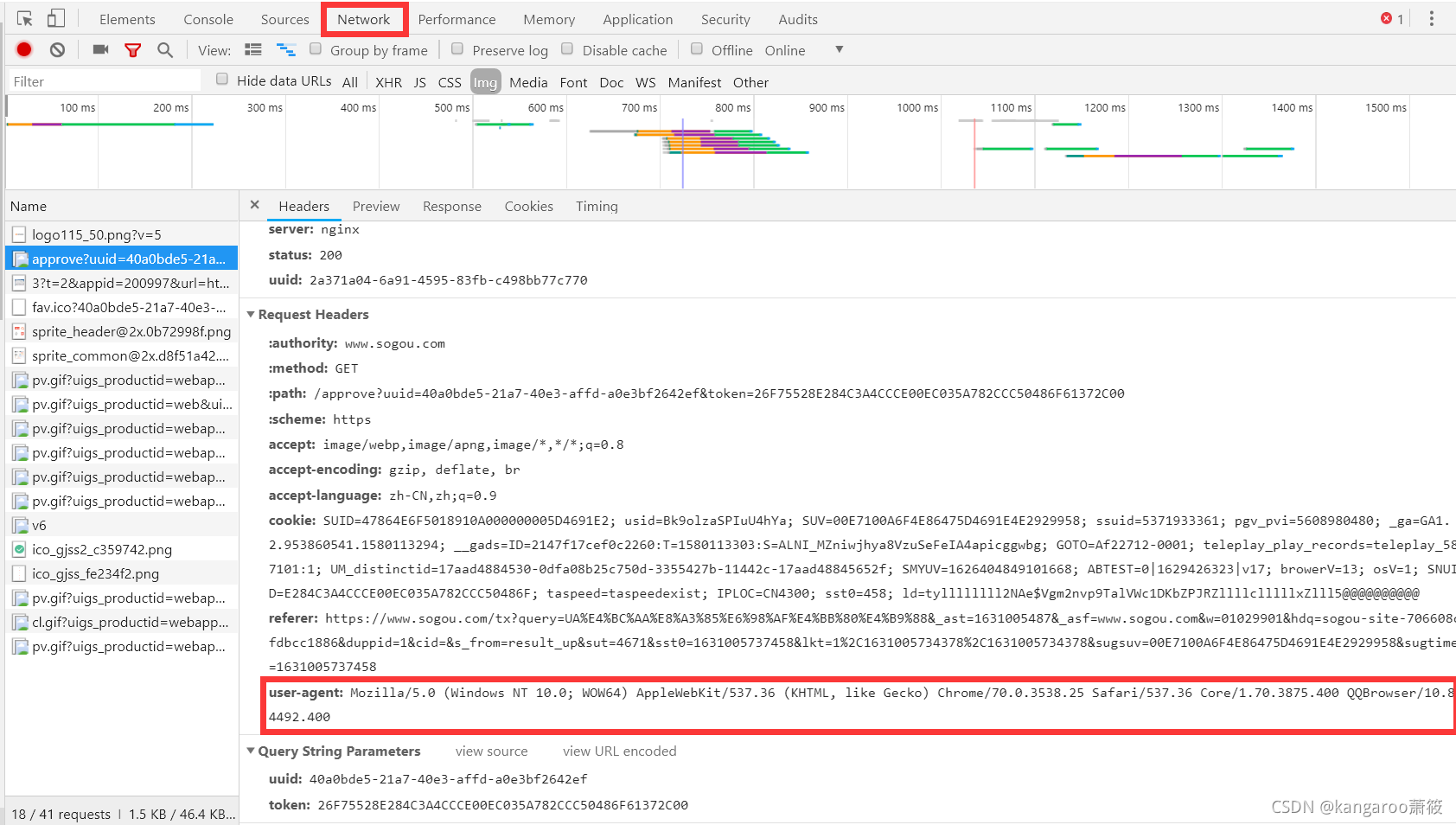The width and height of the screenshot is (1456, 825).
Task: Click the inspect element cursor icon
Action: tap(24, 18)
